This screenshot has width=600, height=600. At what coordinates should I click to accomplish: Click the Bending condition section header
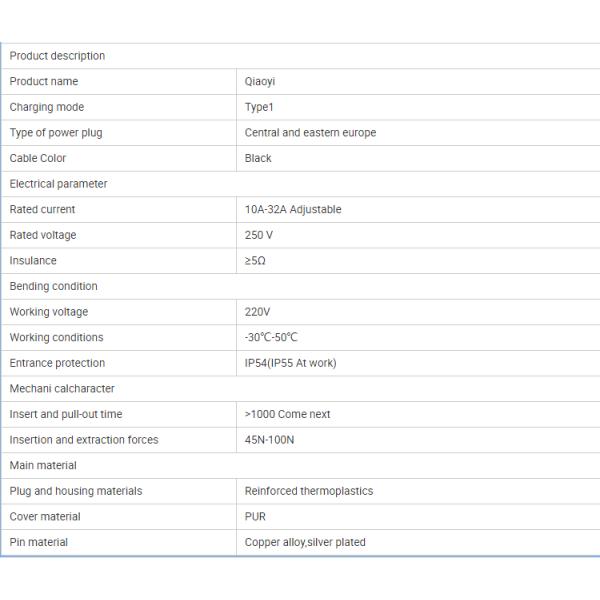click(53, 286)
